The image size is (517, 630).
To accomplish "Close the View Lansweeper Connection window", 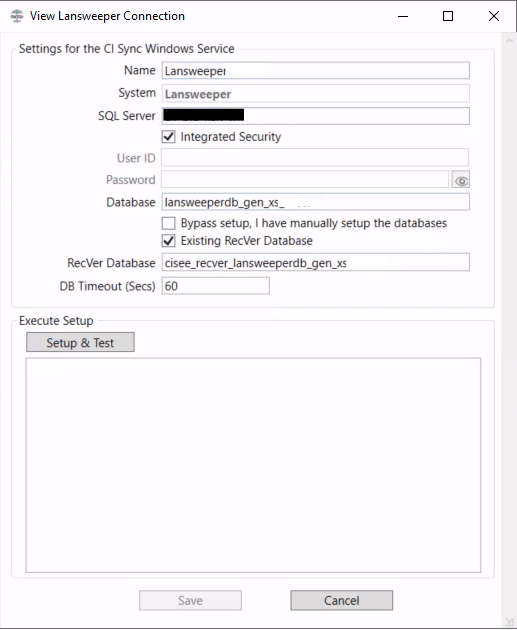I will pos(494,16).
